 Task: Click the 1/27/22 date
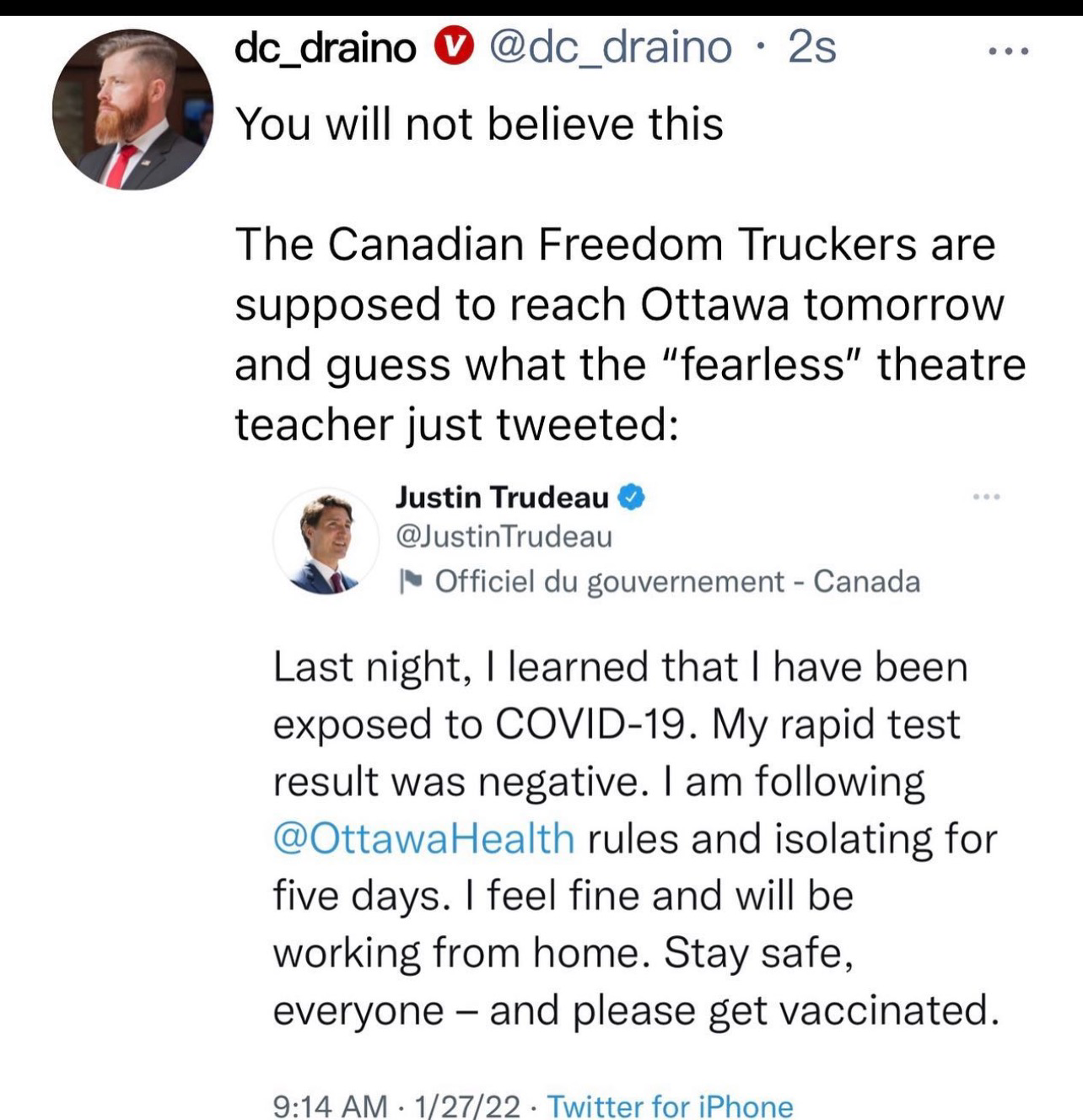click(x=466, y=1106)
